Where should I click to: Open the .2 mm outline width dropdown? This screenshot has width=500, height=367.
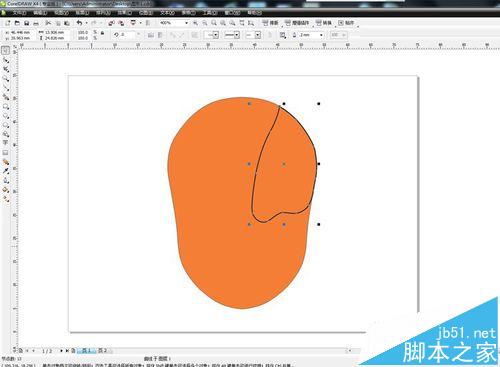click(321, 35)
